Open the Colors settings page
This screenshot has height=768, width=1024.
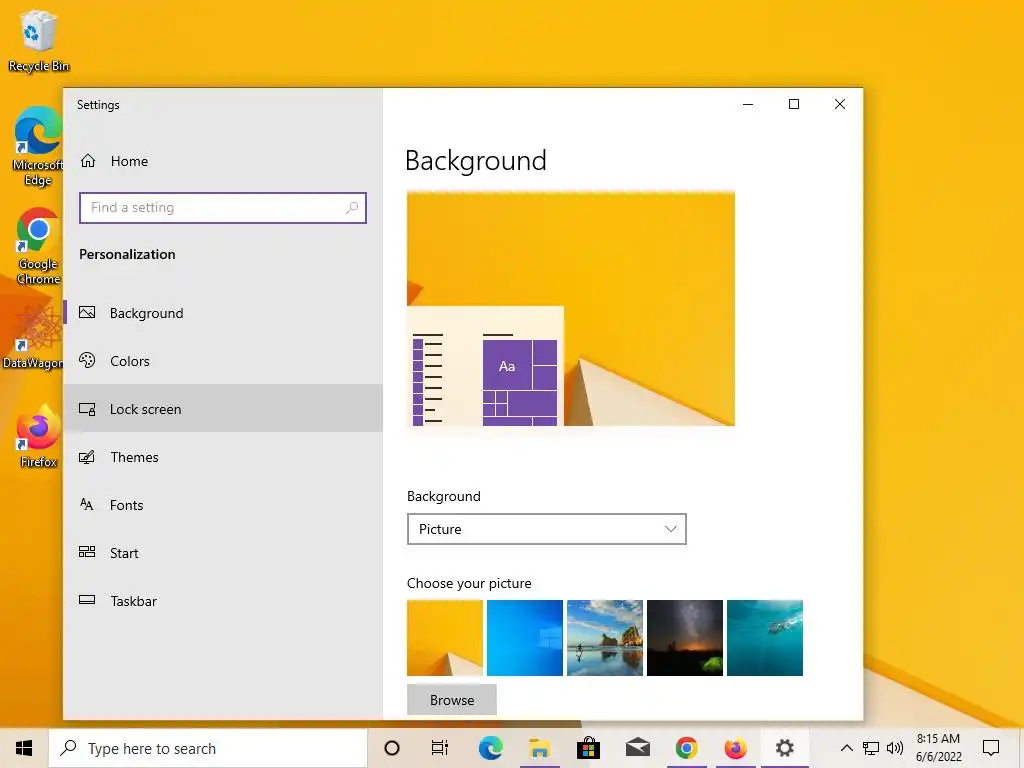[223, 360]
